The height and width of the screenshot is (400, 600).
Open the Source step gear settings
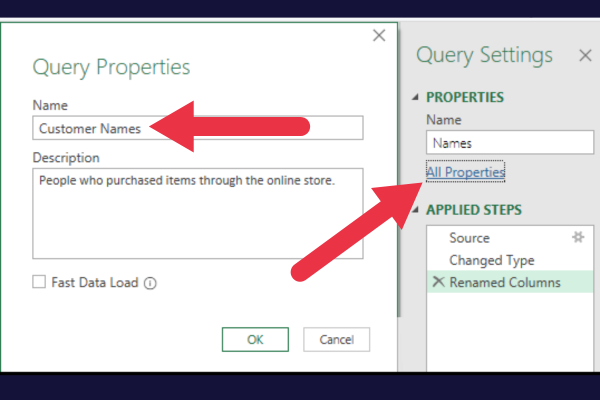[578, 237]
